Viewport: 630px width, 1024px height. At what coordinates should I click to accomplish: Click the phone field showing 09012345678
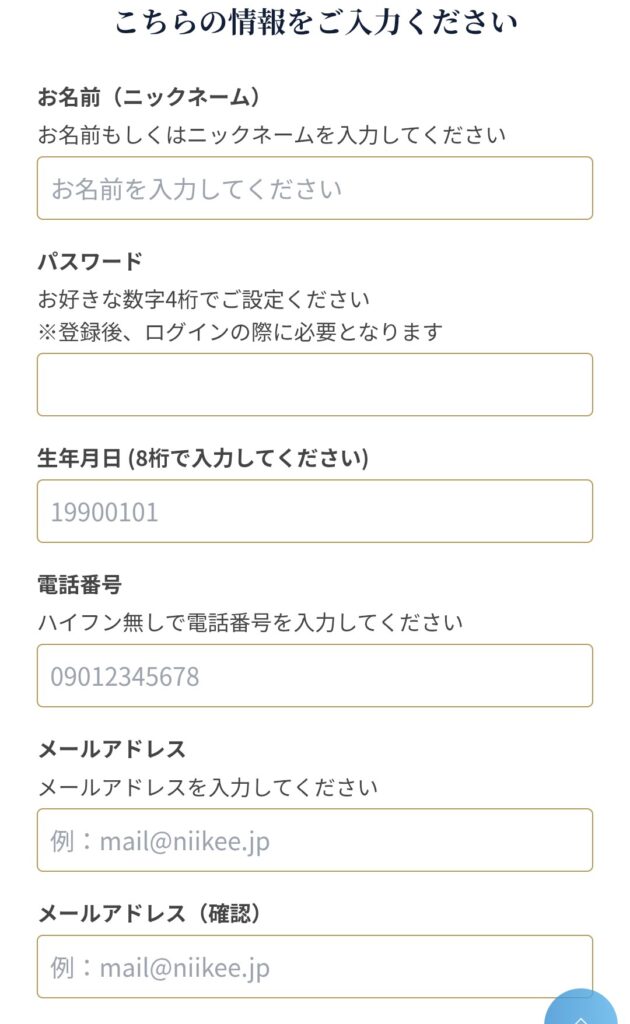tap(314, 675)
